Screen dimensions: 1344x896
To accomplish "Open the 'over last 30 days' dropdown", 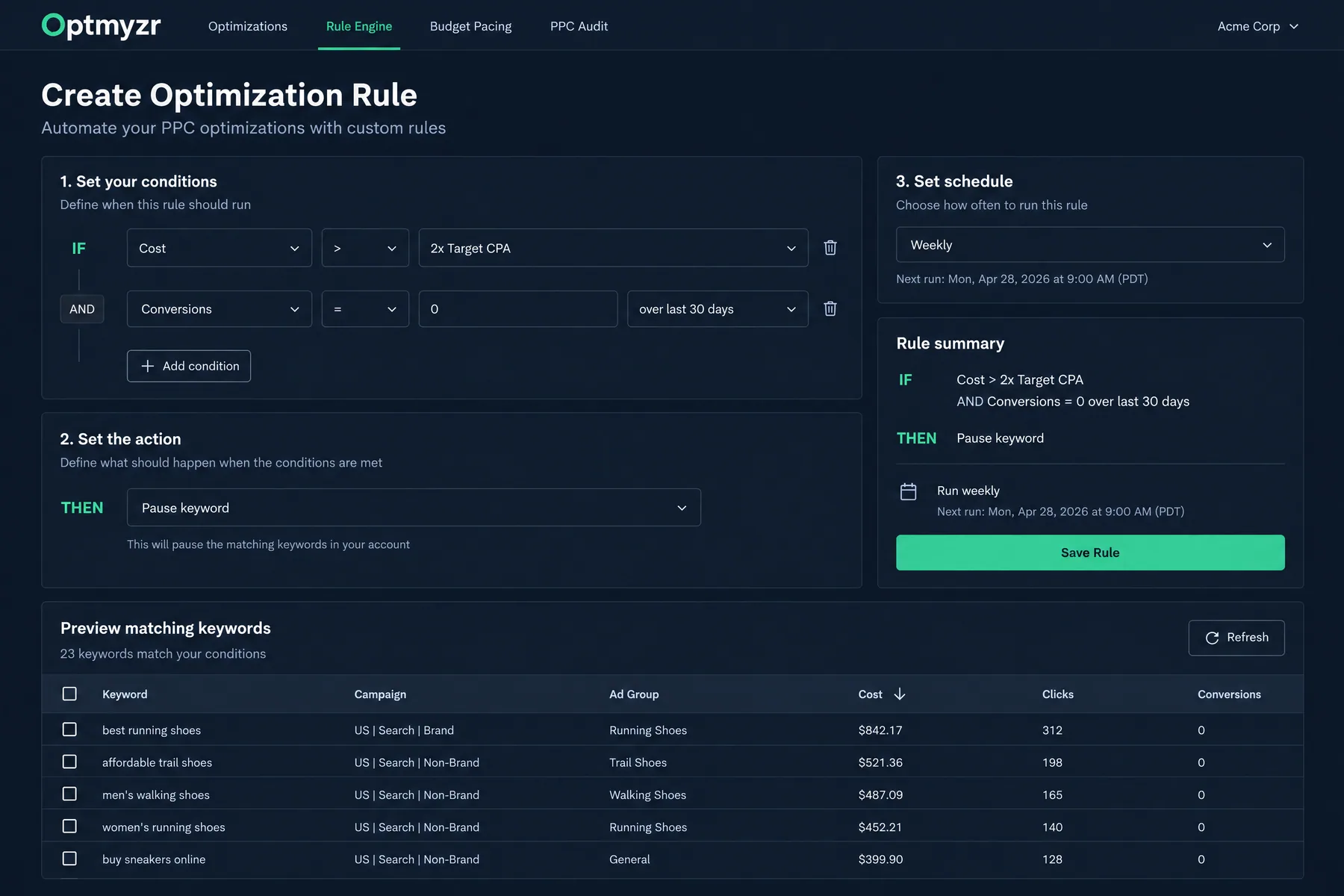I will (718, 309).
